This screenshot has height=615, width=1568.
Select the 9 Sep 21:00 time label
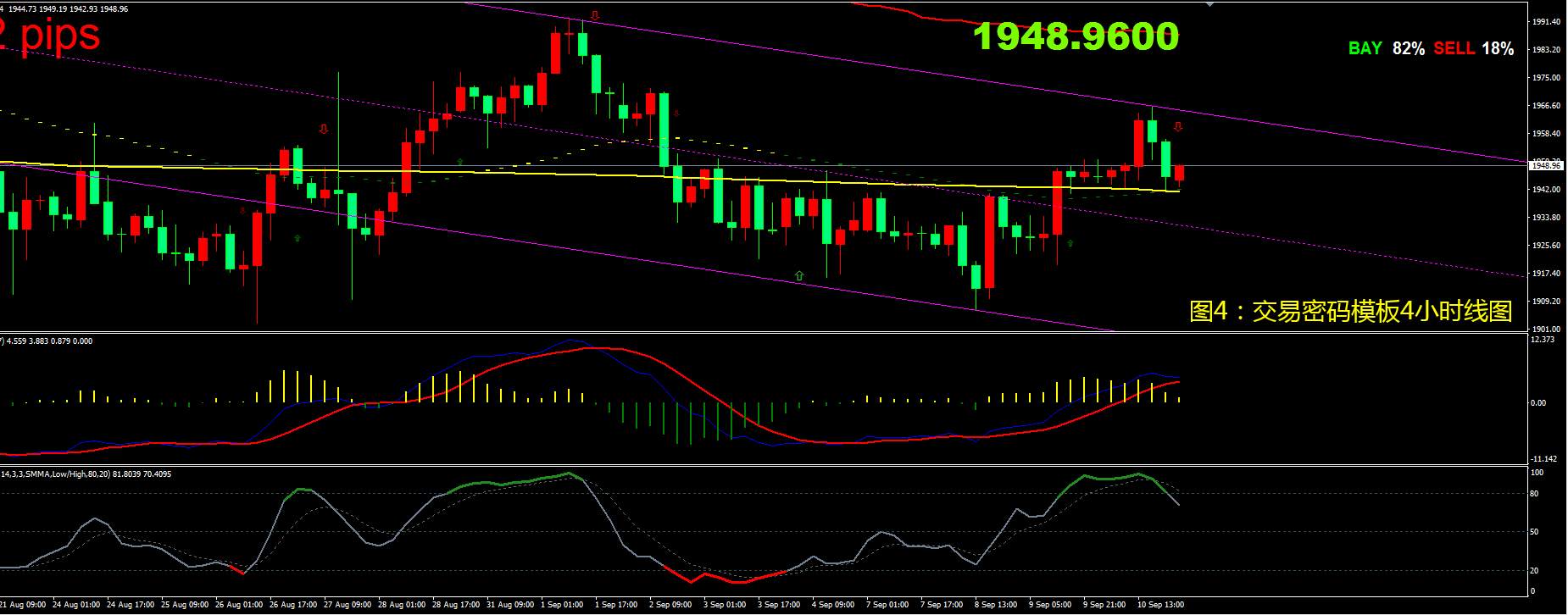[x=1105, y=605]
